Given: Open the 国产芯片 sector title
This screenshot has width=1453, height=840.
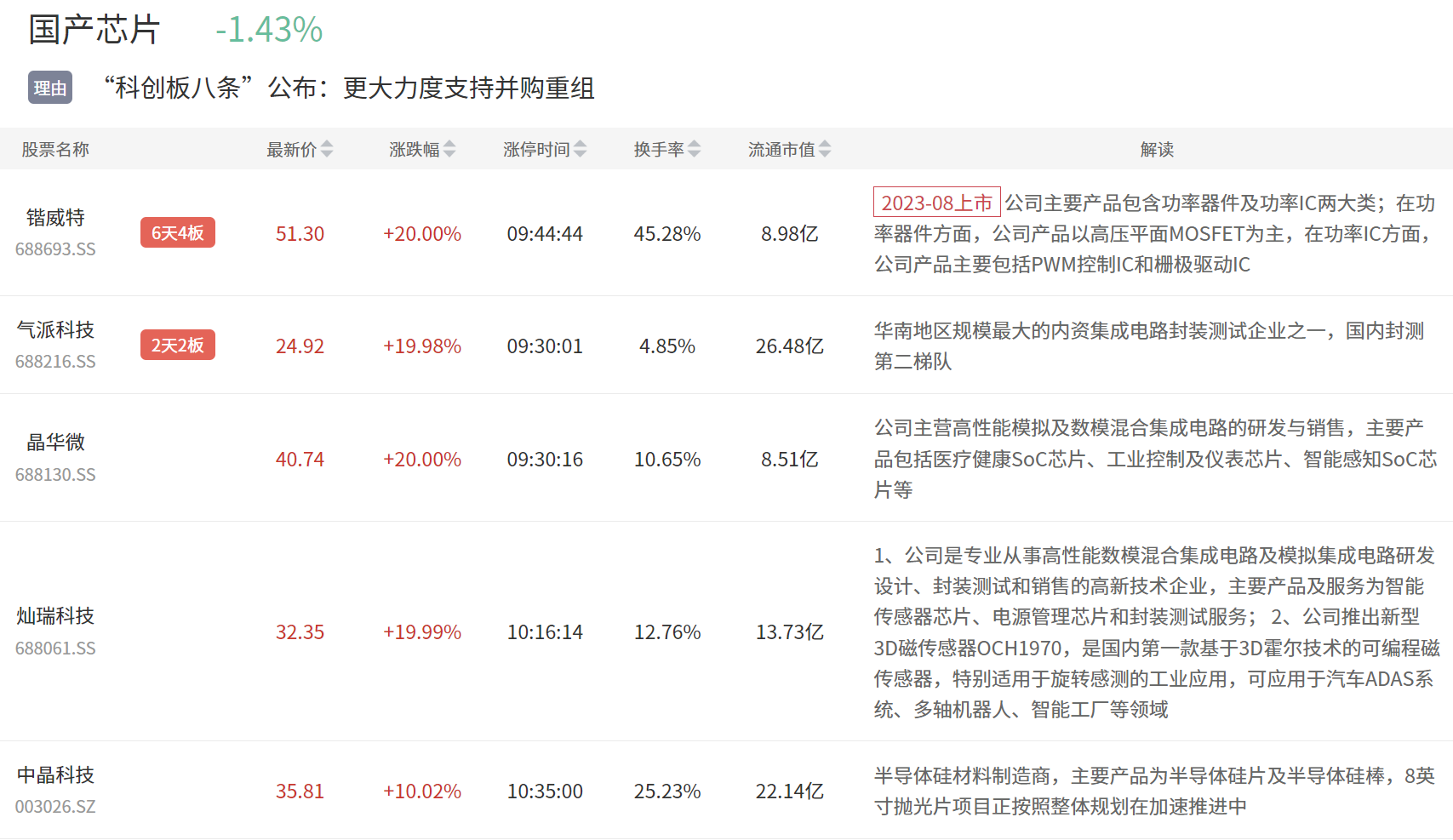Looking at the screenshot, I should 94,30.
